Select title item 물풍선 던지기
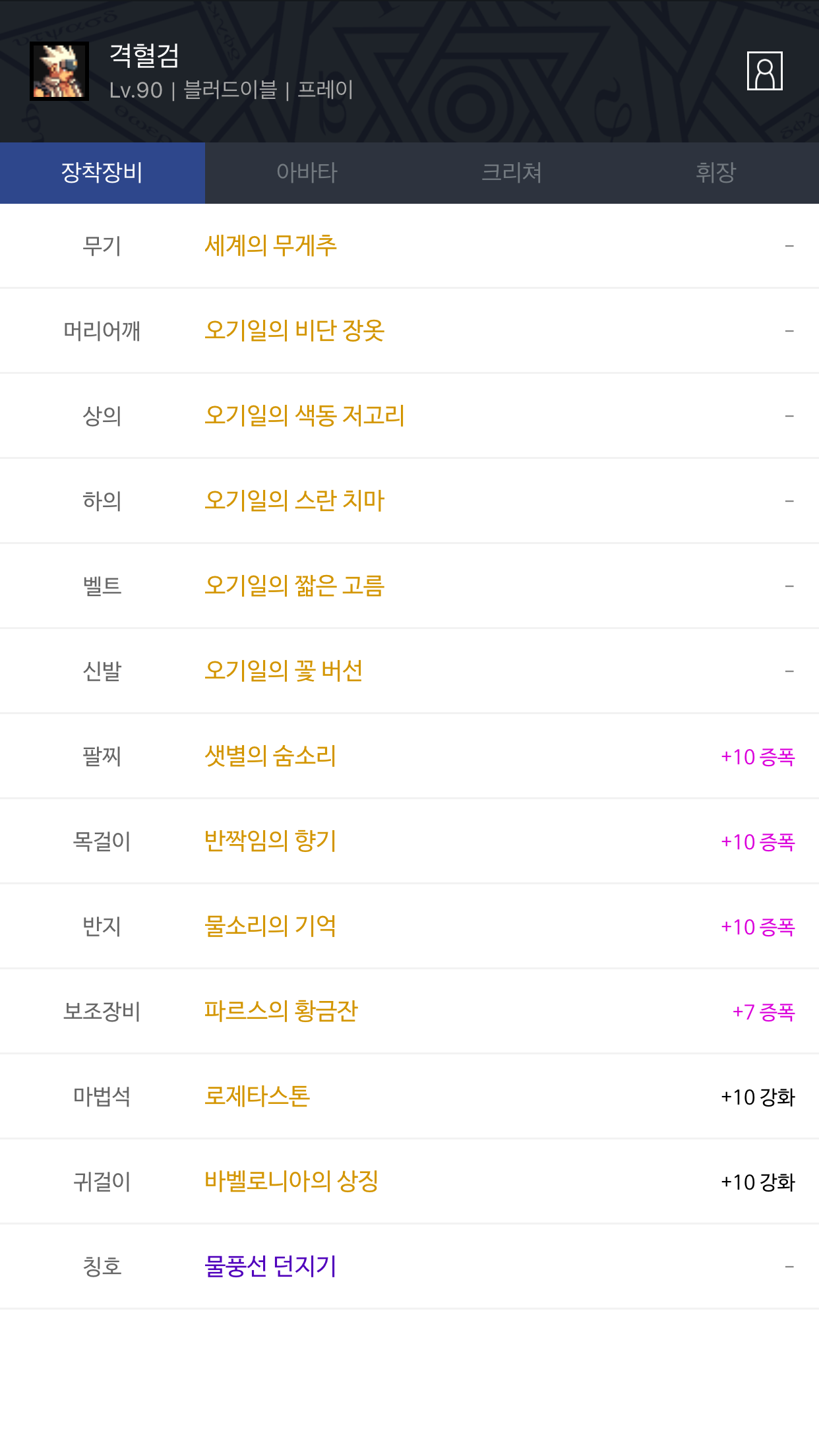The width and height of the screenshot is (819, 1456). [270, 1266]
